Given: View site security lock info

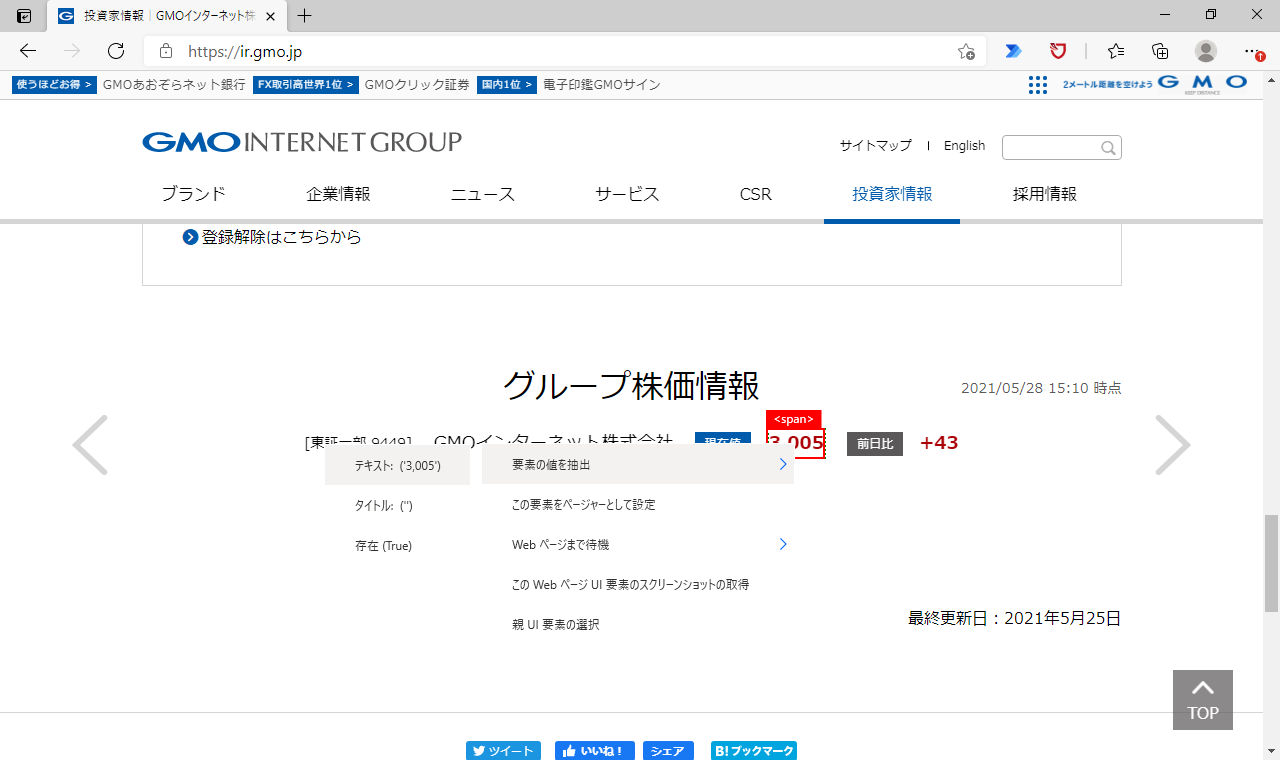Looking at the screenshot, I should click(x=166, y=51).
